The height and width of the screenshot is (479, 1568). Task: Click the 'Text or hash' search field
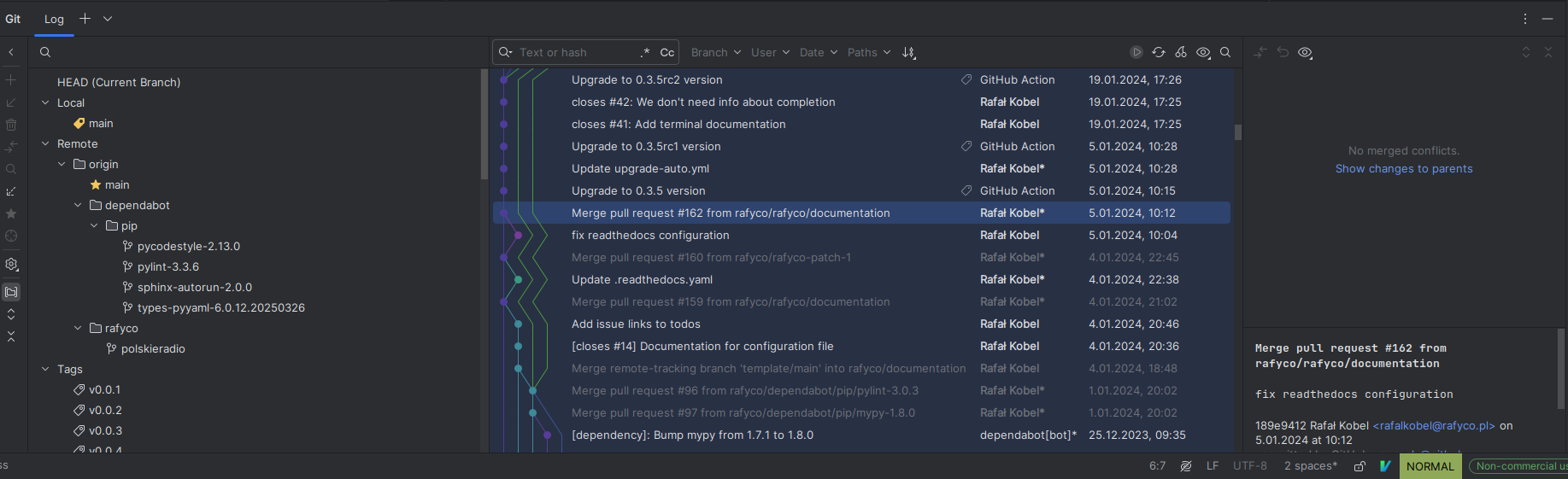573,52
